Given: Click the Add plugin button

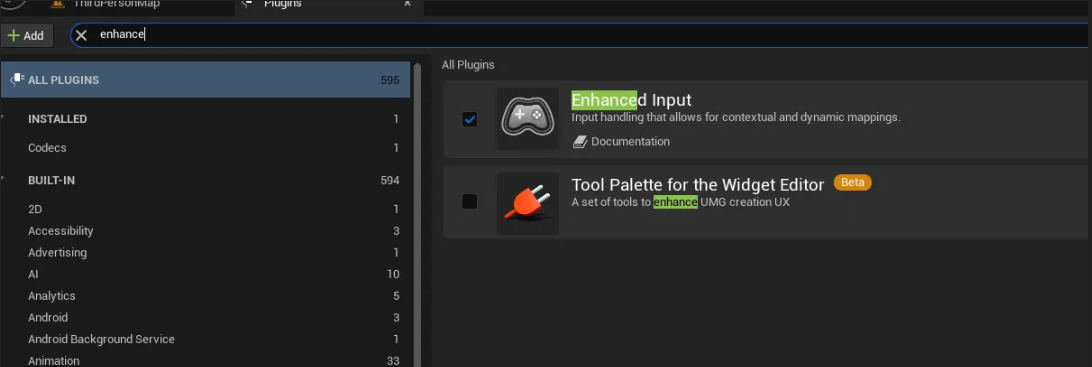Looking at the screenshot, I should coord(26,36).
